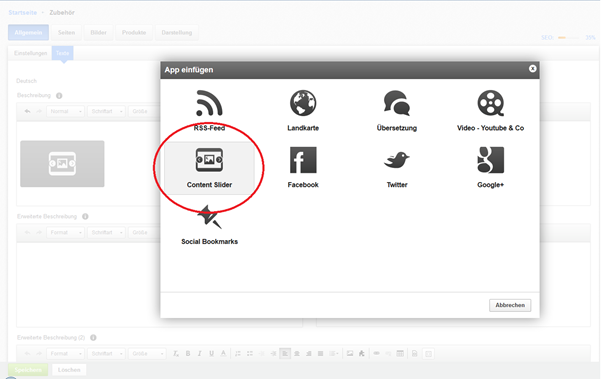Open the Bilder tab
Image resolution: width=604 pixels, height=379 pixels.
click(x=98, y=33)
